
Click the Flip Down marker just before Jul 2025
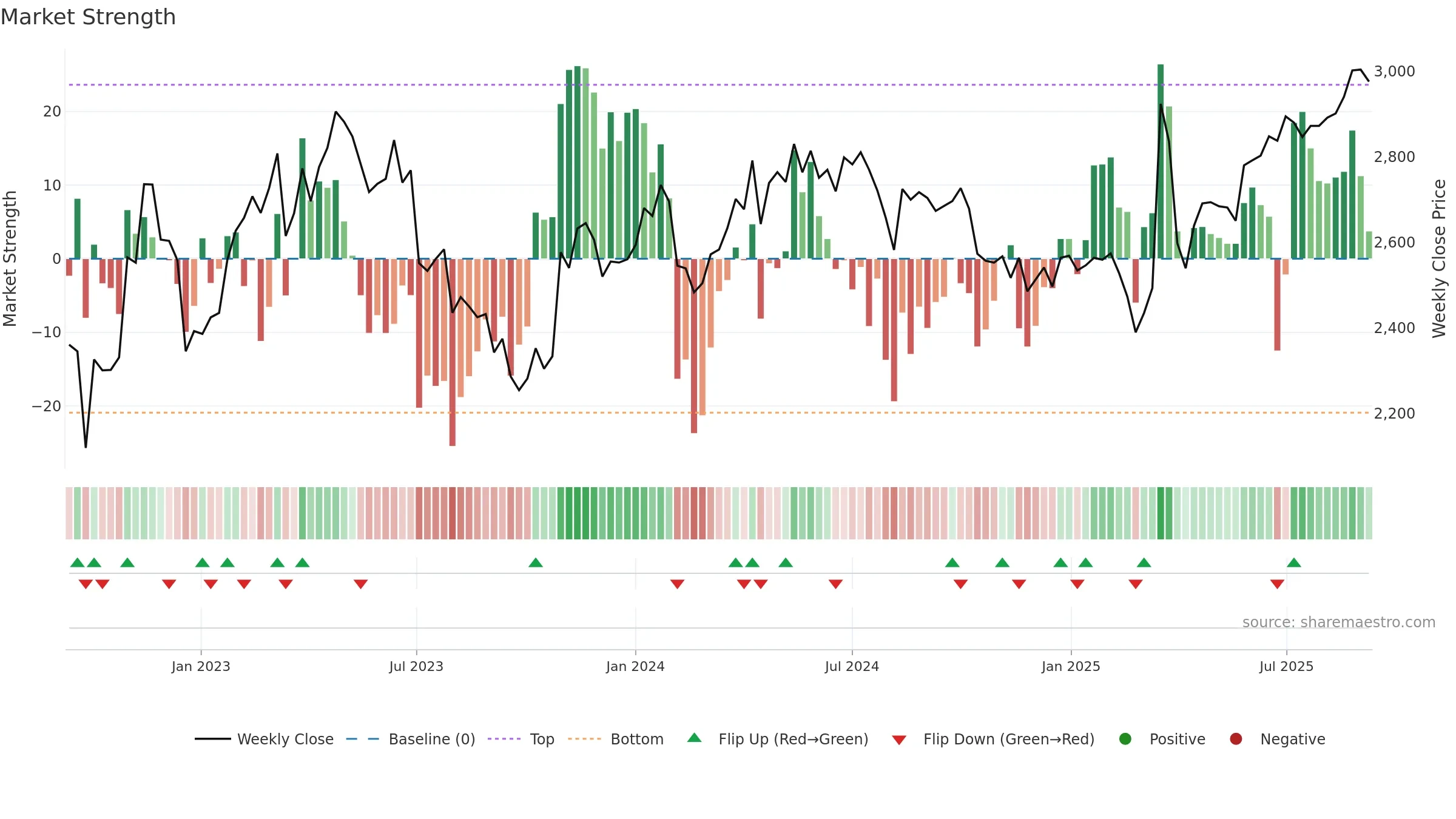click(x=1277, y=584)
